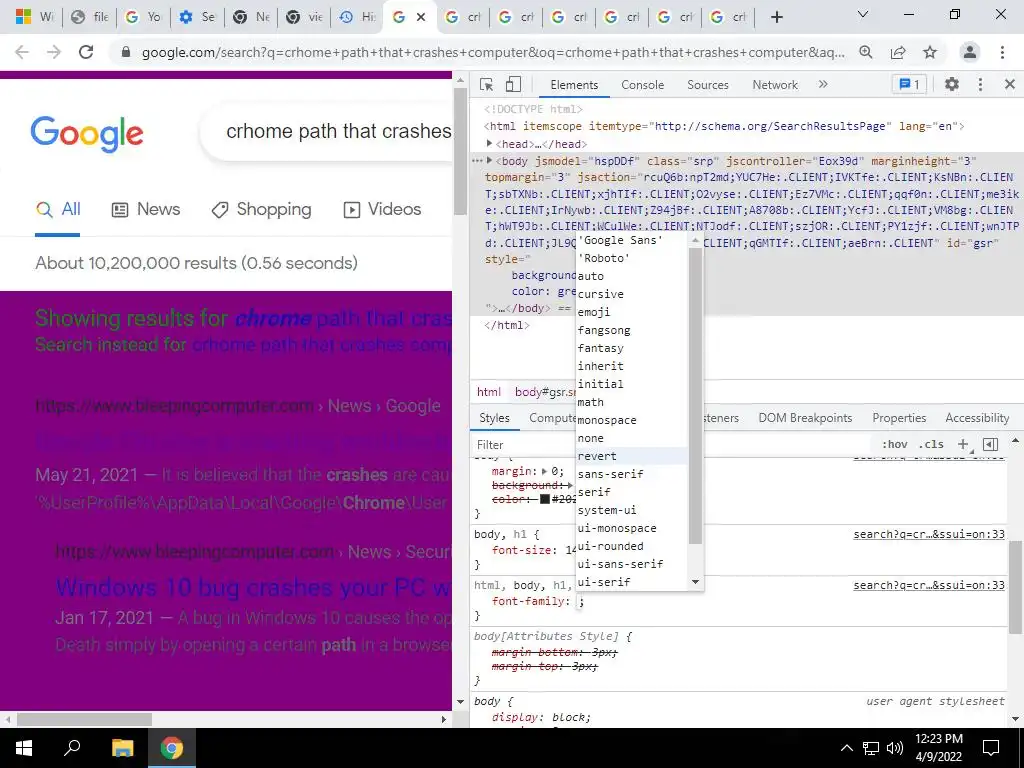Switch to the Network tab

click(x=775, y=85)
